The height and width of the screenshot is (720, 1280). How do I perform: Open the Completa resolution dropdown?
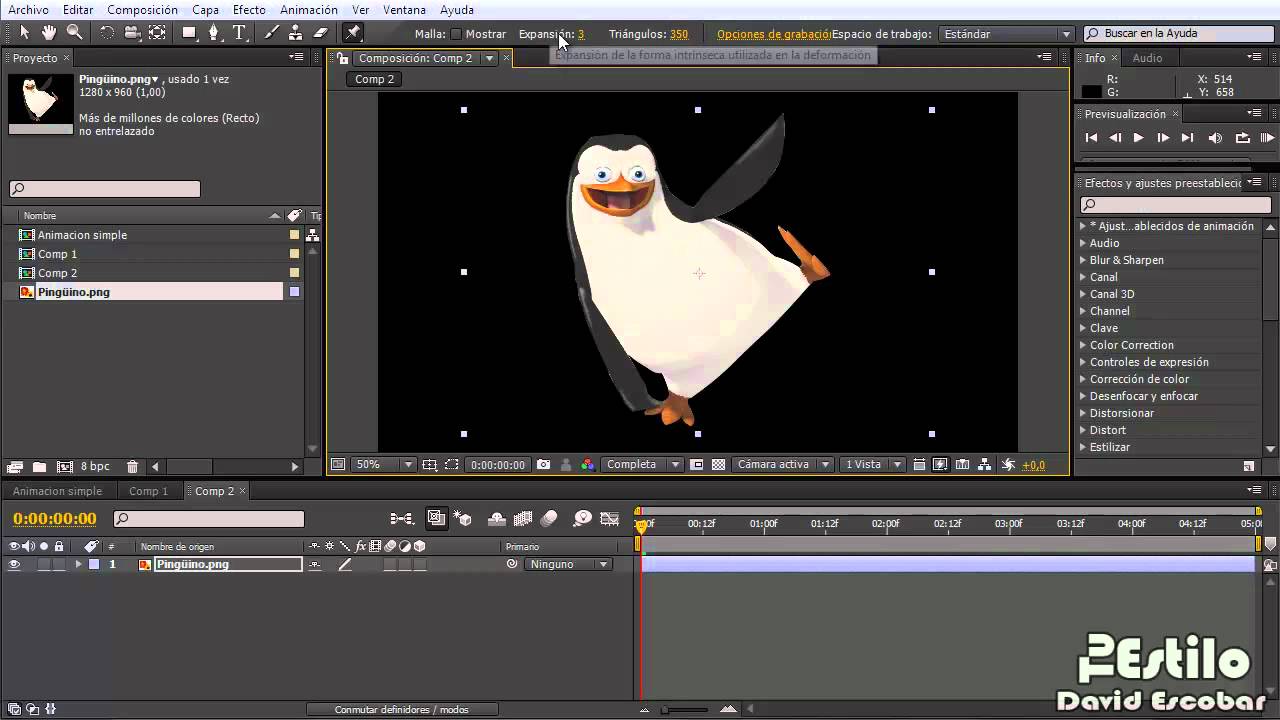[x=642, y=465]
